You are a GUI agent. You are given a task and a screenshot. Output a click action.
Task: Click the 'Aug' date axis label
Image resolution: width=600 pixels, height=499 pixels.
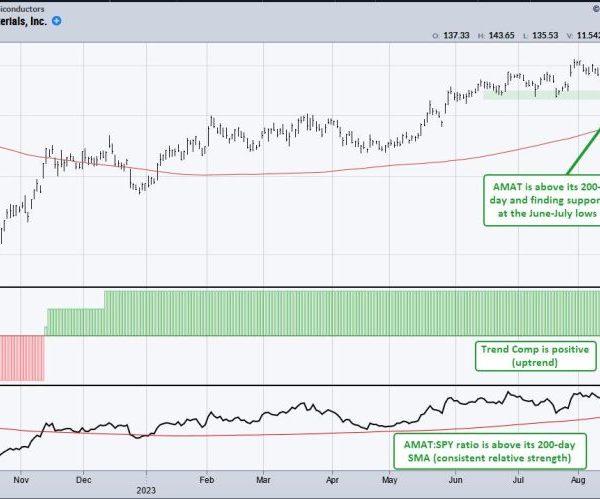tap(578, 480)
